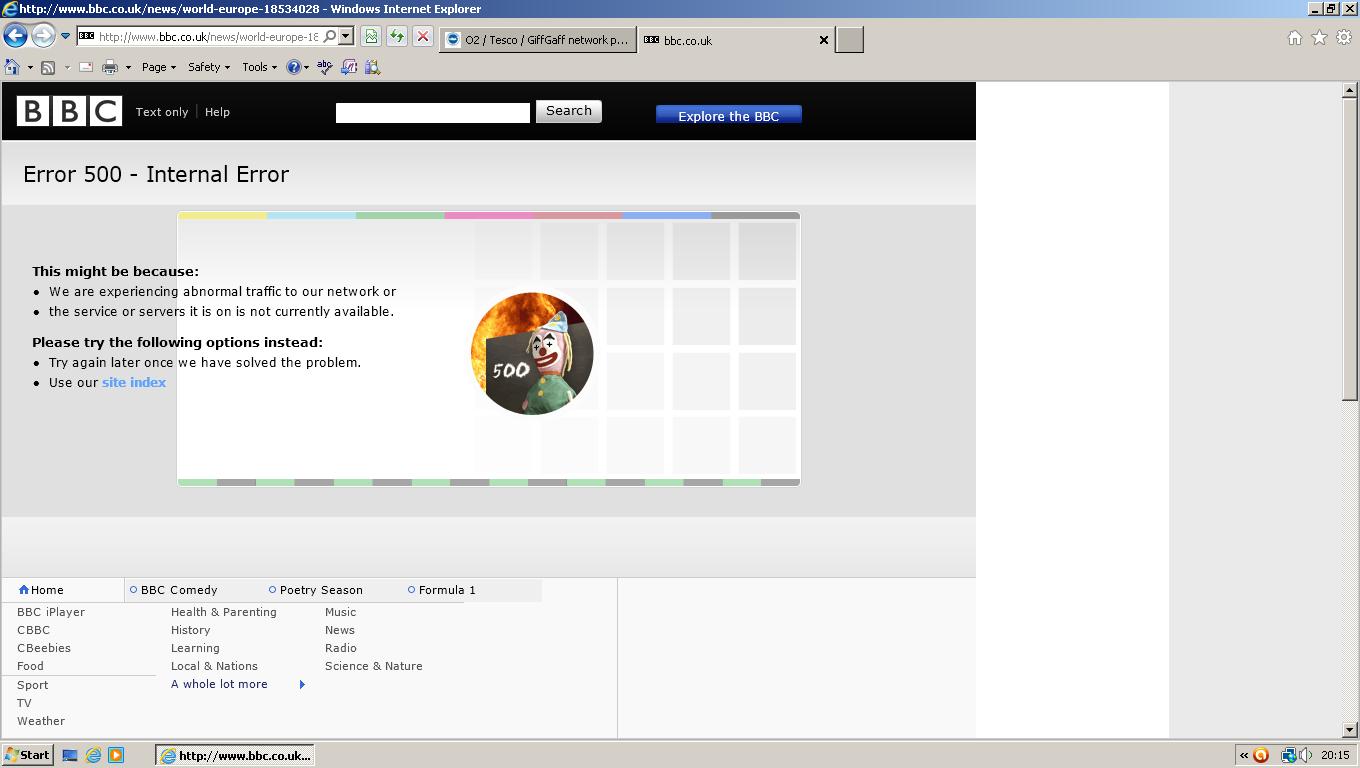Viewport: 1360px width, 768px height.
Task: Click the Home icon at top right
Action: tap(1295, 38)
